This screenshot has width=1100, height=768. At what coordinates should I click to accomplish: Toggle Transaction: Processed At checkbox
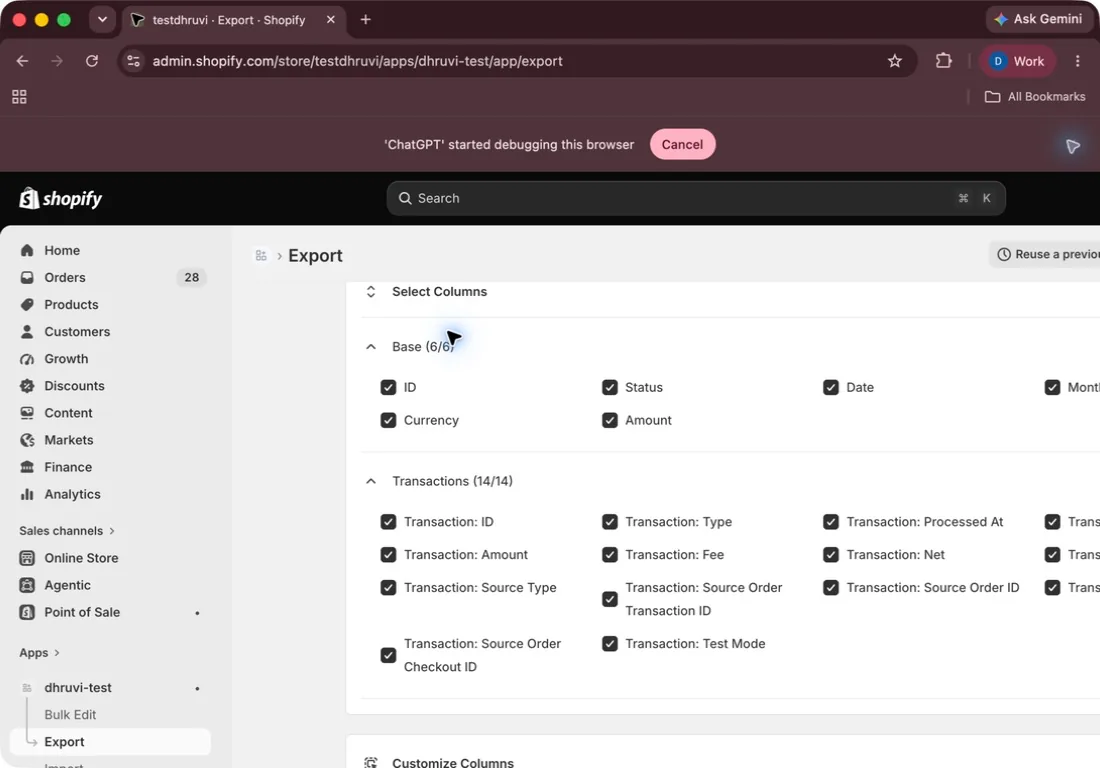coord(831,522)
